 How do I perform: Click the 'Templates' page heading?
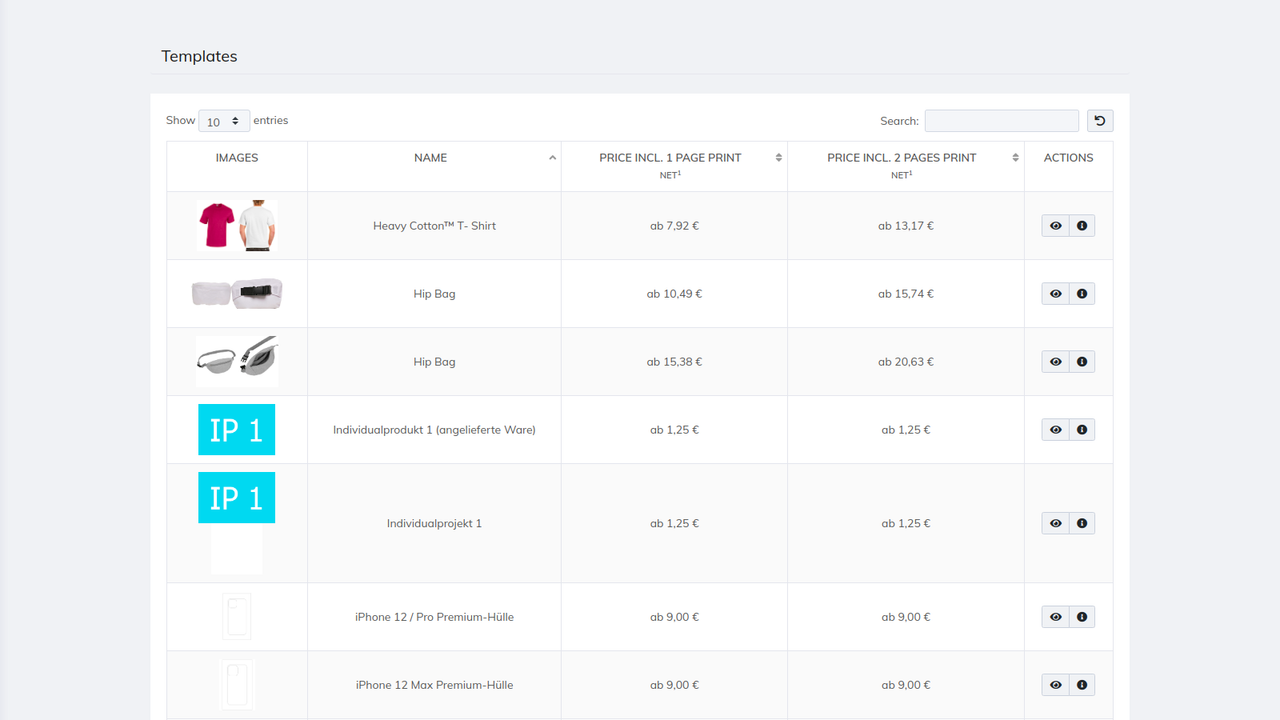(199, 57)
